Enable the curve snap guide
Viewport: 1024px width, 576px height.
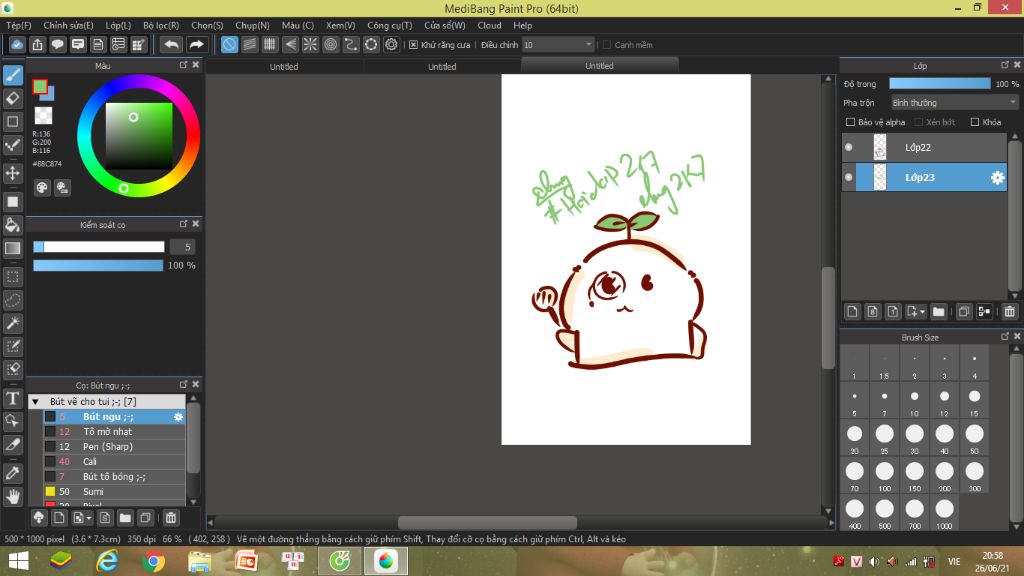click(351, 44)
